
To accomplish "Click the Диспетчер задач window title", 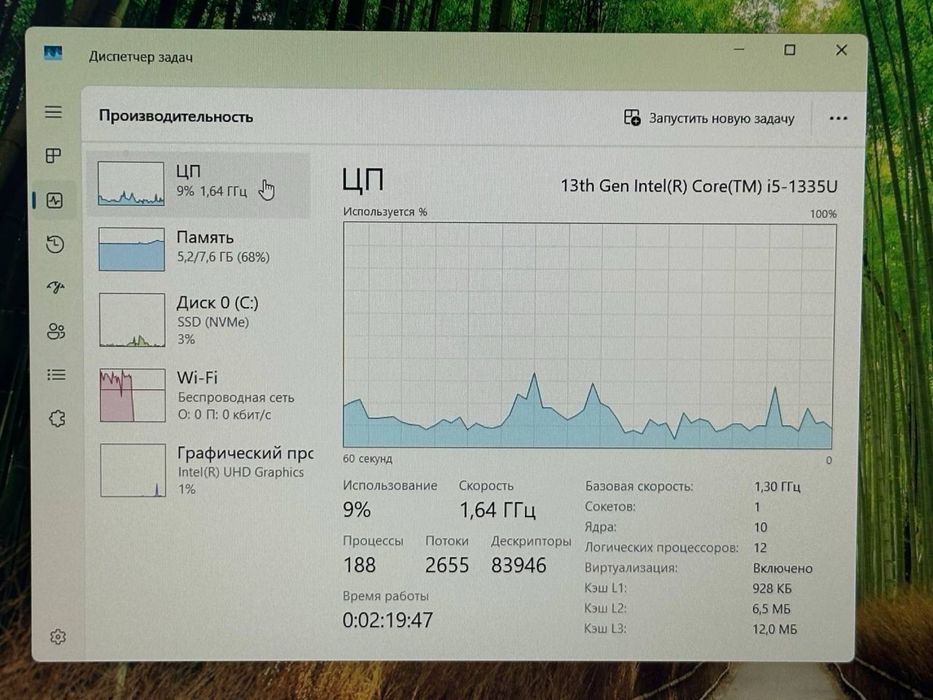I will click(141, 57).
